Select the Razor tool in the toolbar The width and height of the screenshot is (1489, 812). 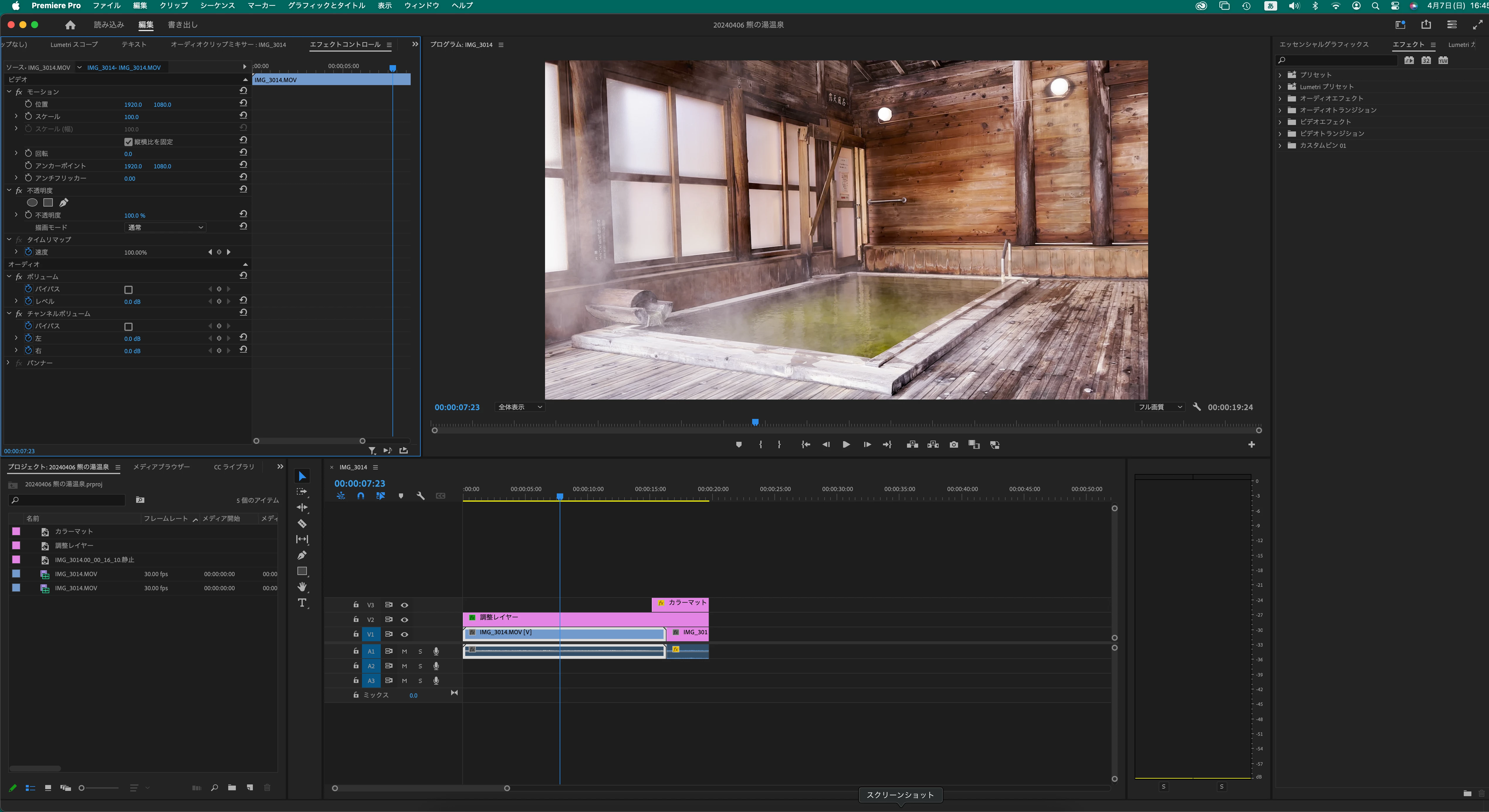click(302, 524)
